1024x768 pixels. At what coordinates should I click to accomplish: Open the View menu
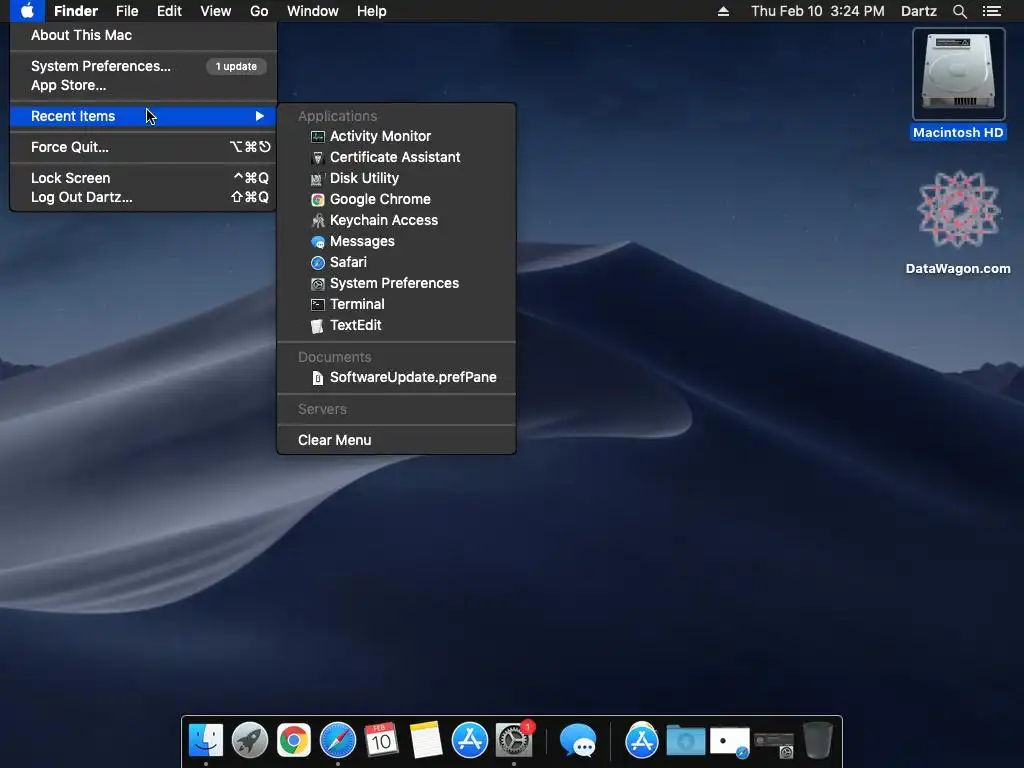pos(216,11)
